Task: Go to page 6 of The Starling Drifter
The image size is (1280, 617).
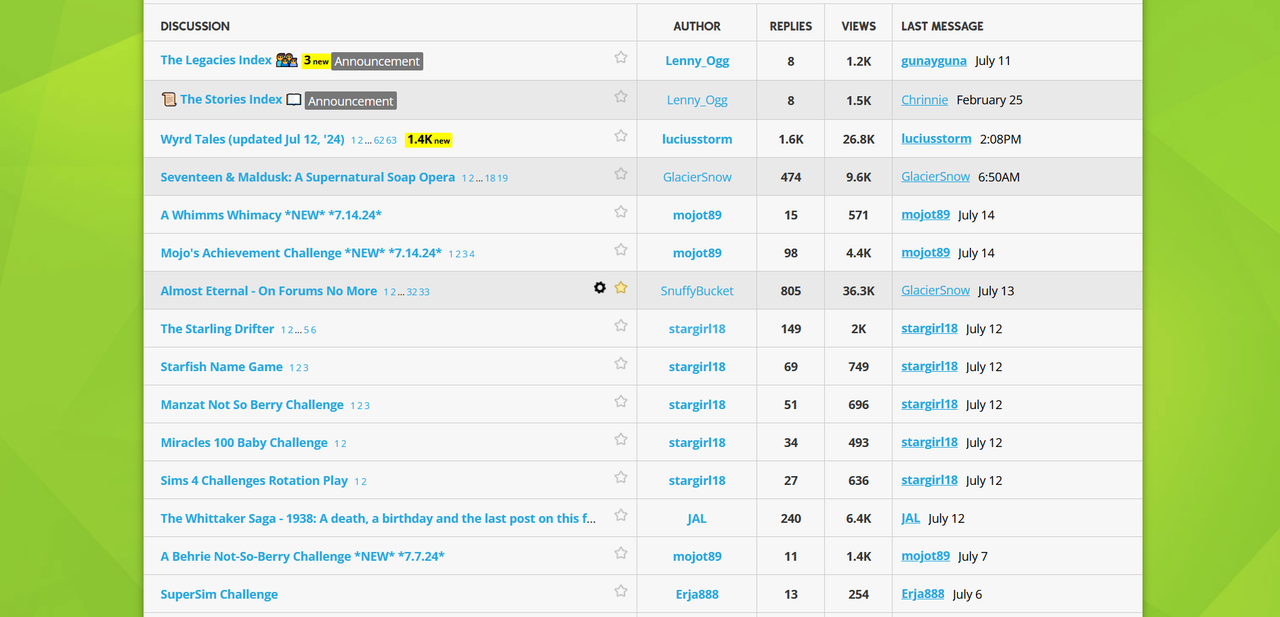Action: (x=313, y=331)
